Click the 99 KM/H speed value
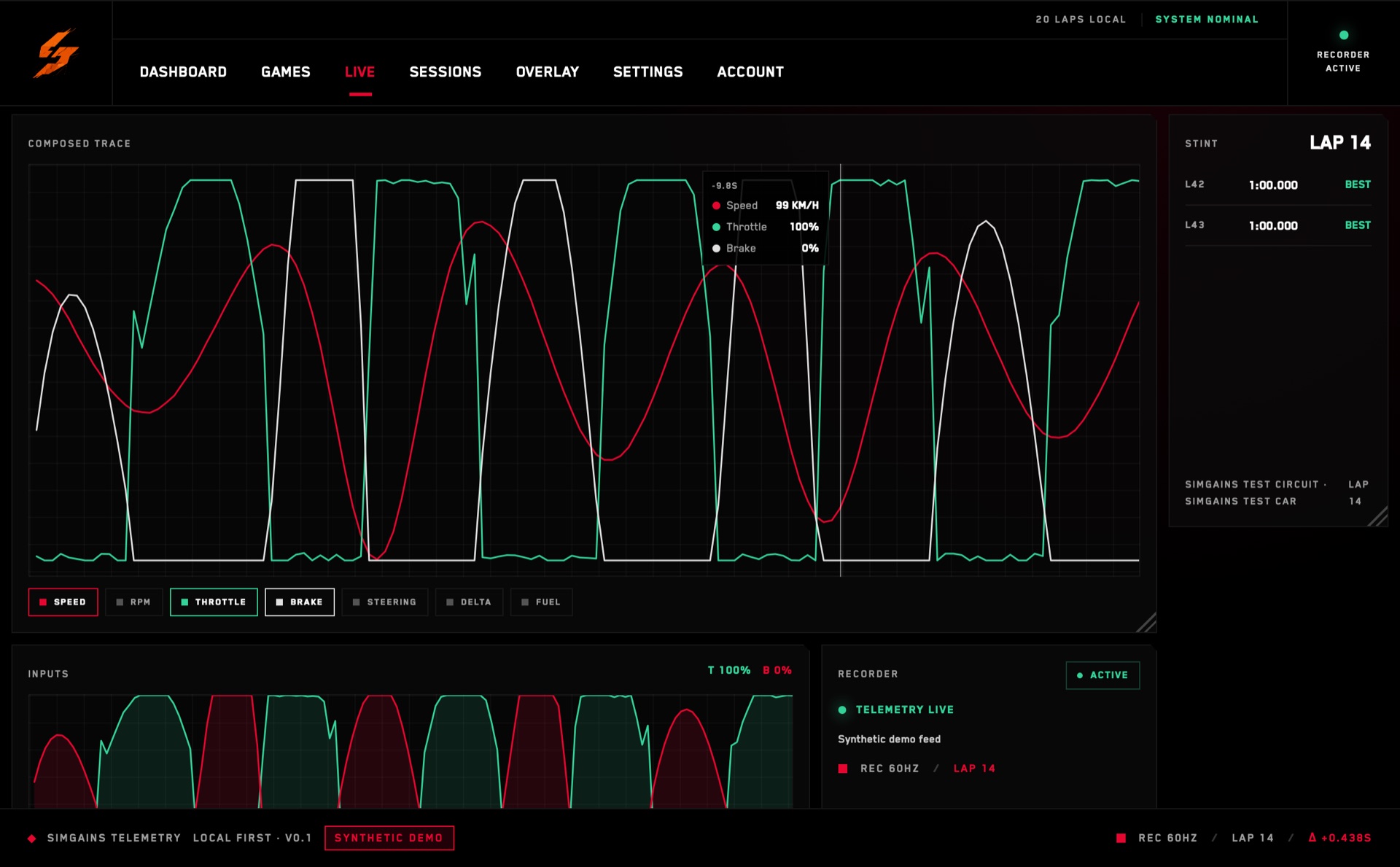Image resolution: width=1400 pixels, height=867 pixels. [x=797, y=206]
